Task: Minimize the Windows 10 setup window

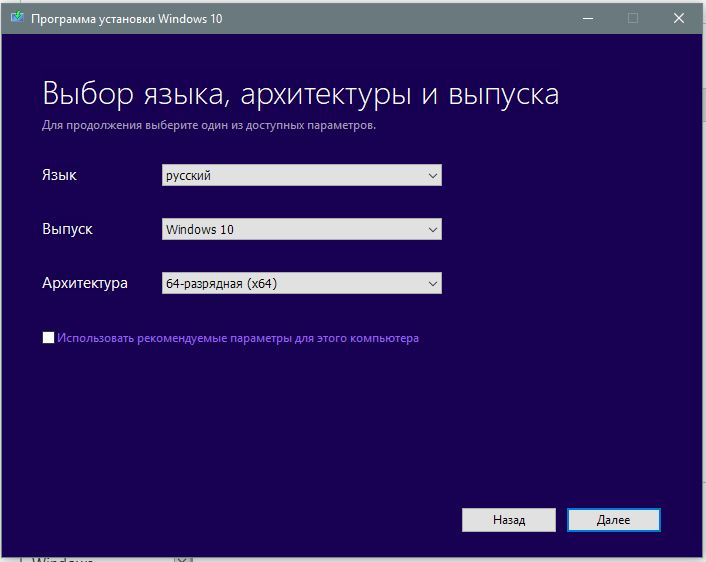Action: (588, 18)
